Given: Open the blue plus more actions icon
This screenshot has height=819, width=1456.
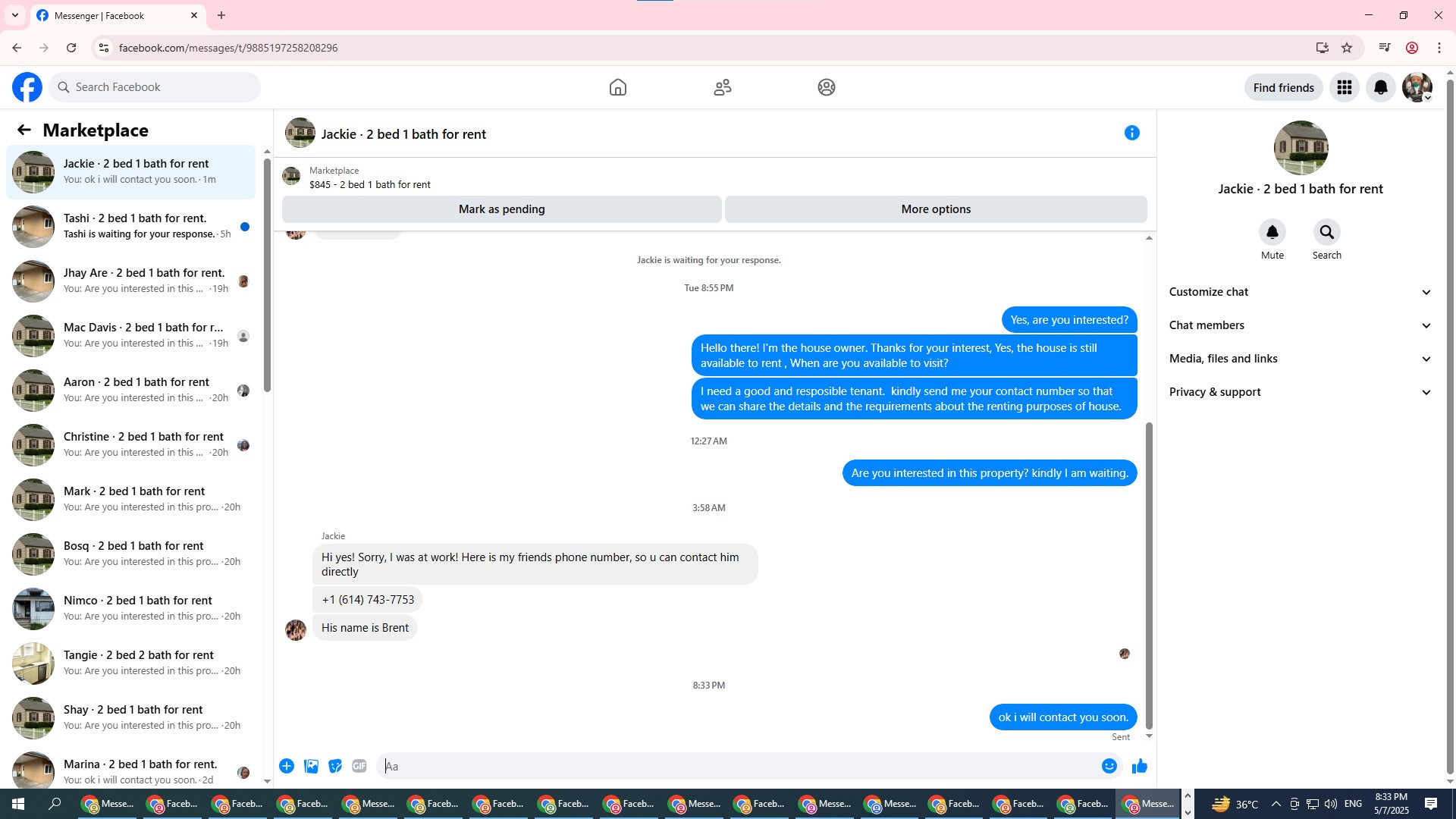Looking at the screenshot, I should (287, 766).
